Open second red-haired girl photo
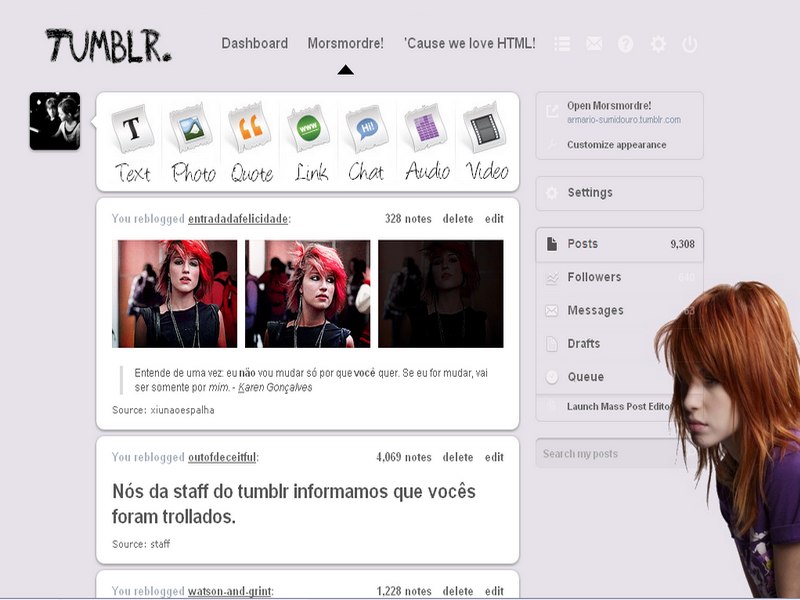Viewport: 800px width, 600px height. (308, 294)
